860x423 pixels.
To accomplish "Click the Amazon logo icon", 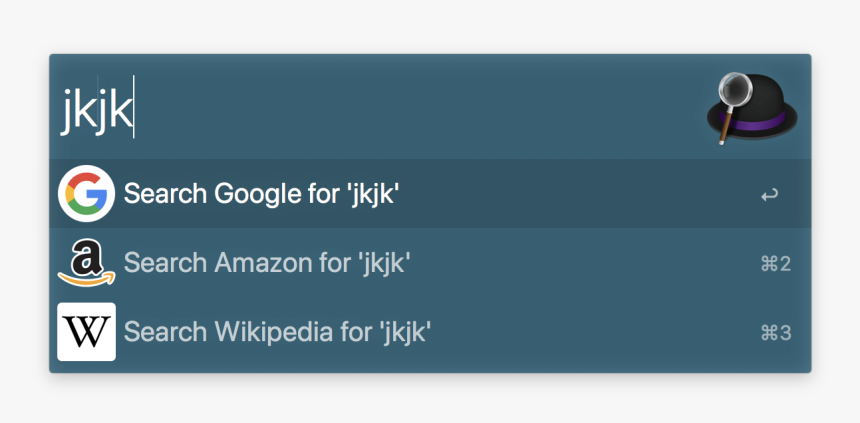I will point(86,262).
